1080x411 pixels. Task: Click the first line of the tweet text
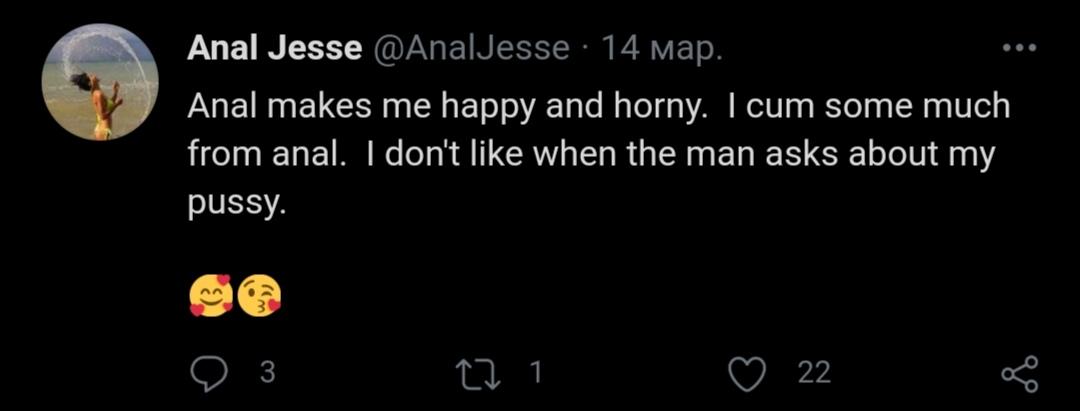click(598, 106)
